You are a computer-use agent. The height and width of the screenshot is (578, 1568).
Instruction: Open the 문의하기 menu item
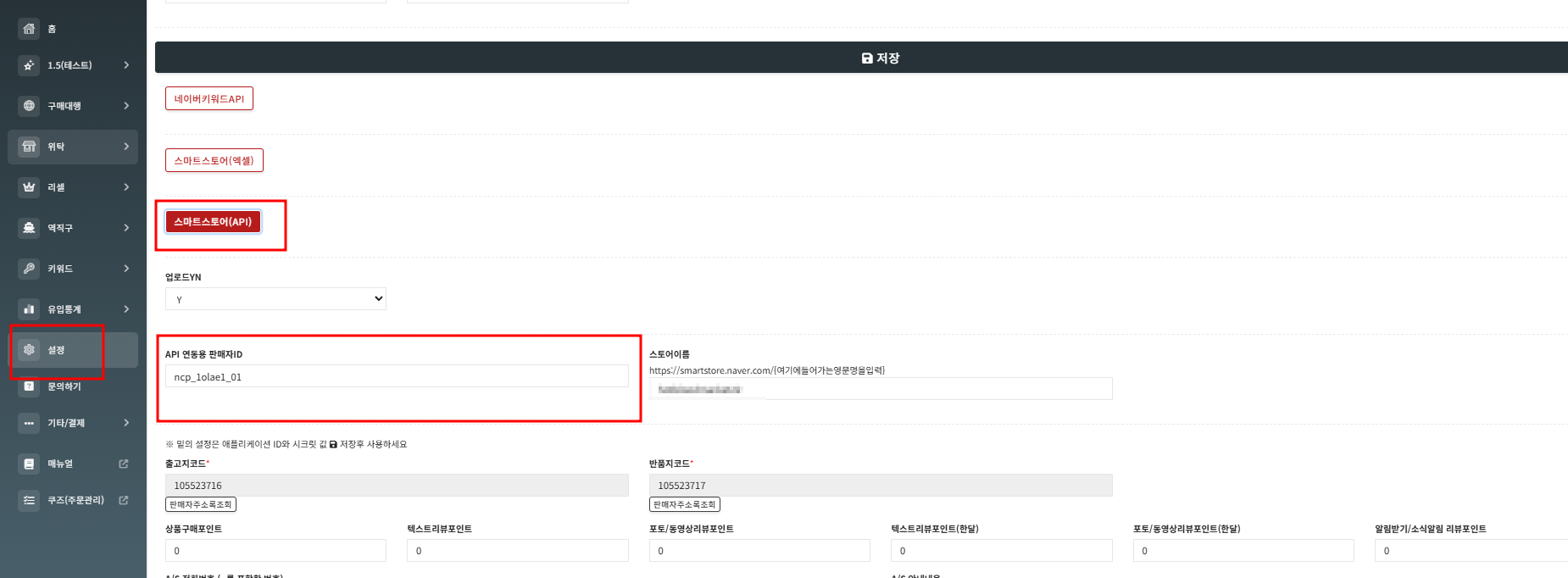[73, 386]
